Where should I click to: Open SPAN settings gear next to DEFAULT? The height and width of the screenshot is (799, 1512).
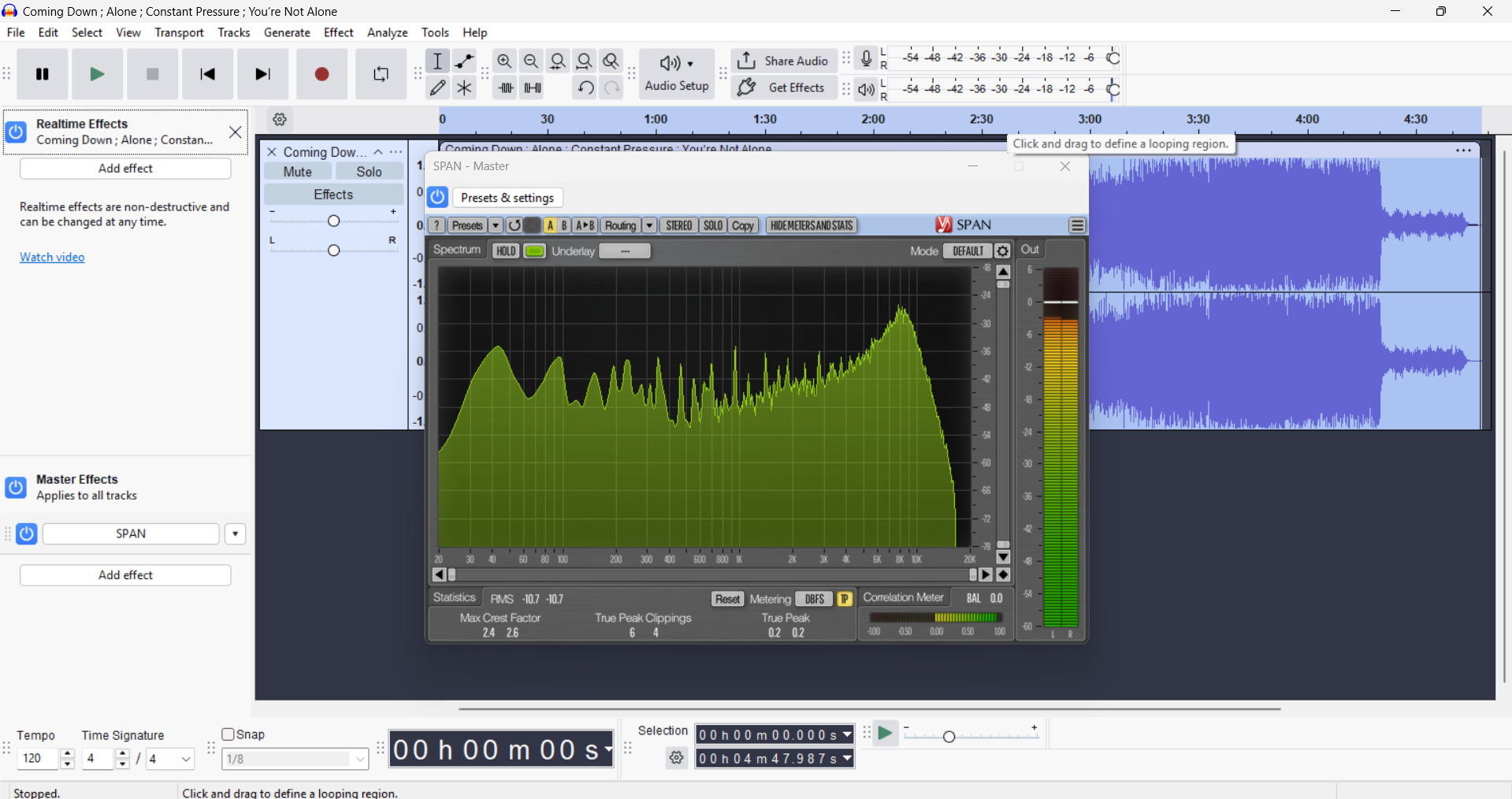(x=1002, y=251)
